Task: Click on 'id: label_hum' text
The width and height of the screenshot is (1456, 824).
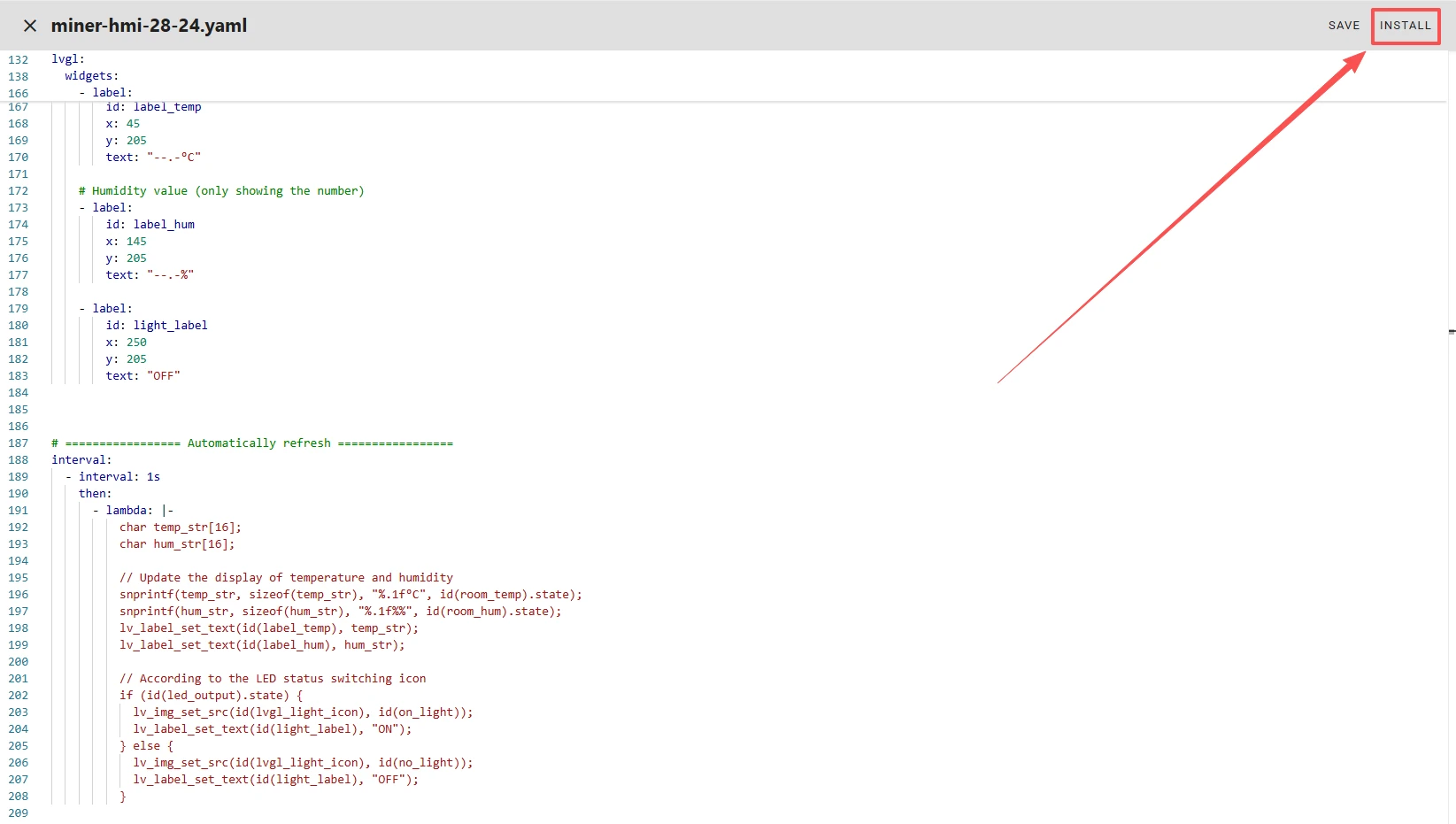Action: pyautogui.click(x=150, y=225)
